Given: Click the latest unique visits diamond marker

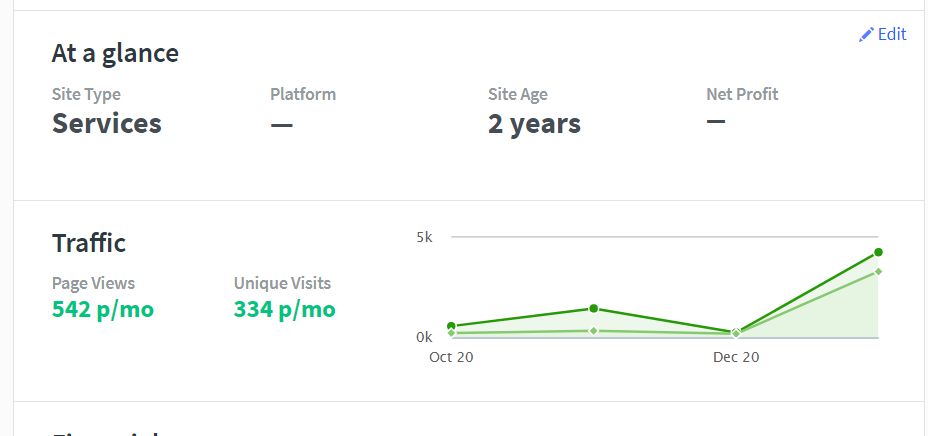Looking at the screenshot, I should [x=878, y=272].
